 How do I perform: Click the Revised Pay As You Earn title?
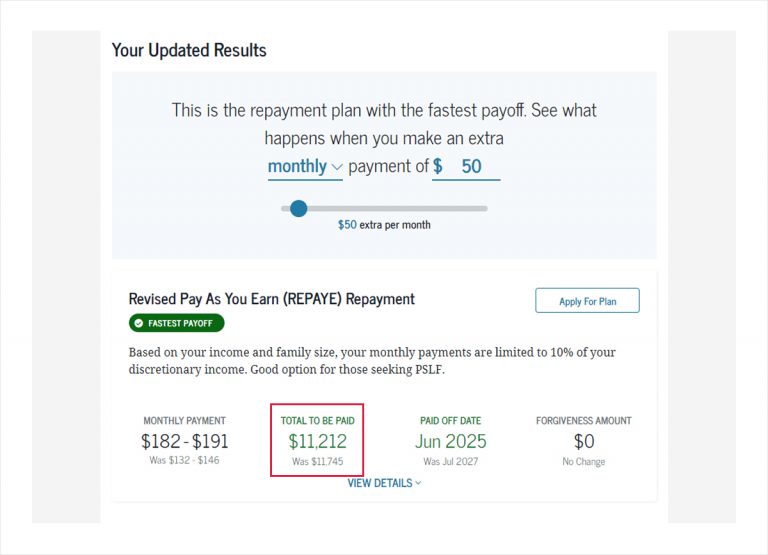271,299
